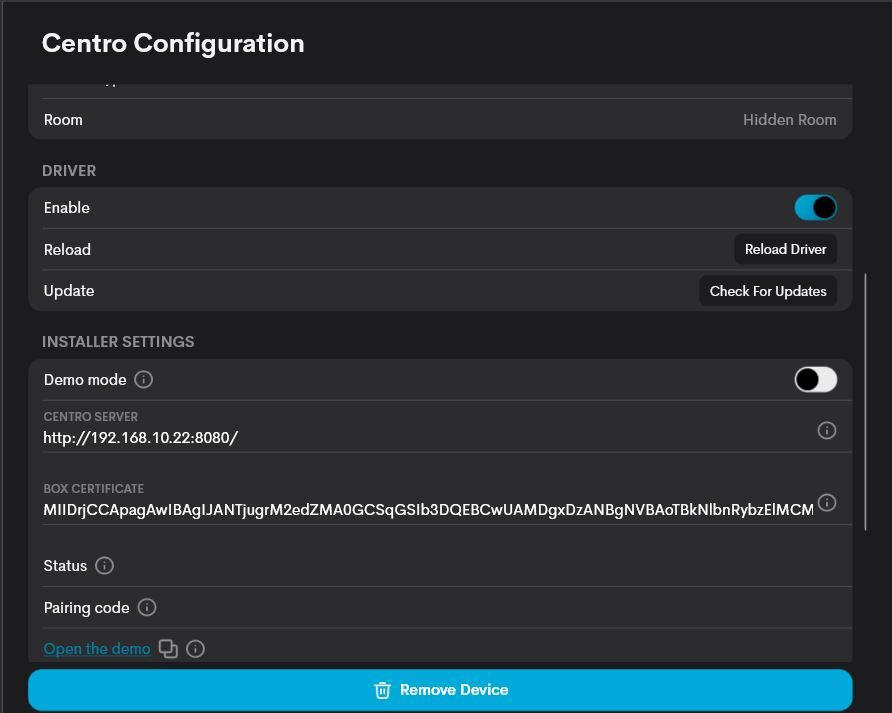Viewport: 892px width, 713px height.
Task: Click the Demo mode info icon
Action: coord(143,380)
